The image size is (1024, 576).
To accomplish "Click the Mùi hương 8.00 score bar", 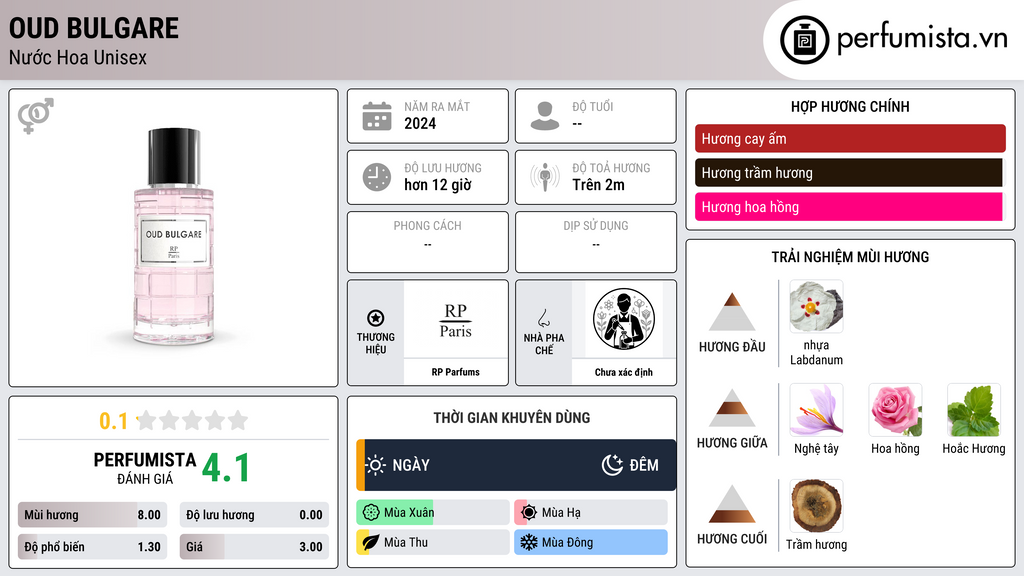I will point(93,515).
